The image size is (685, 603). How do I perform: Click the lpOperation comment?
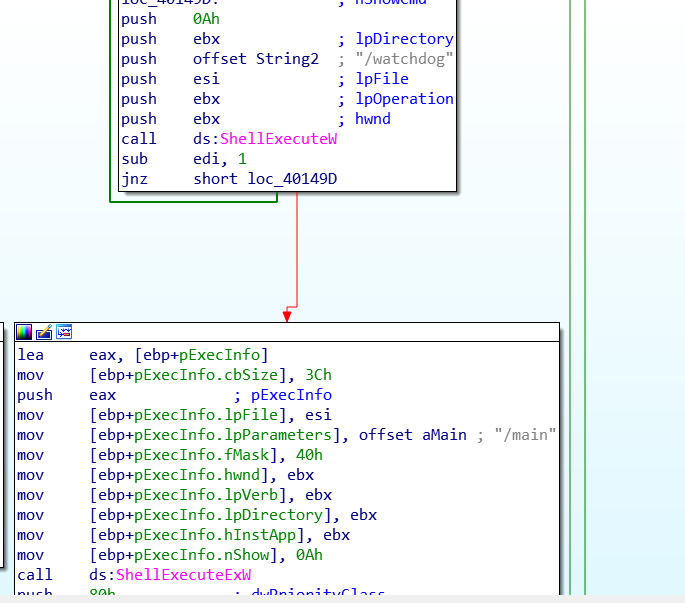(405, 99)
